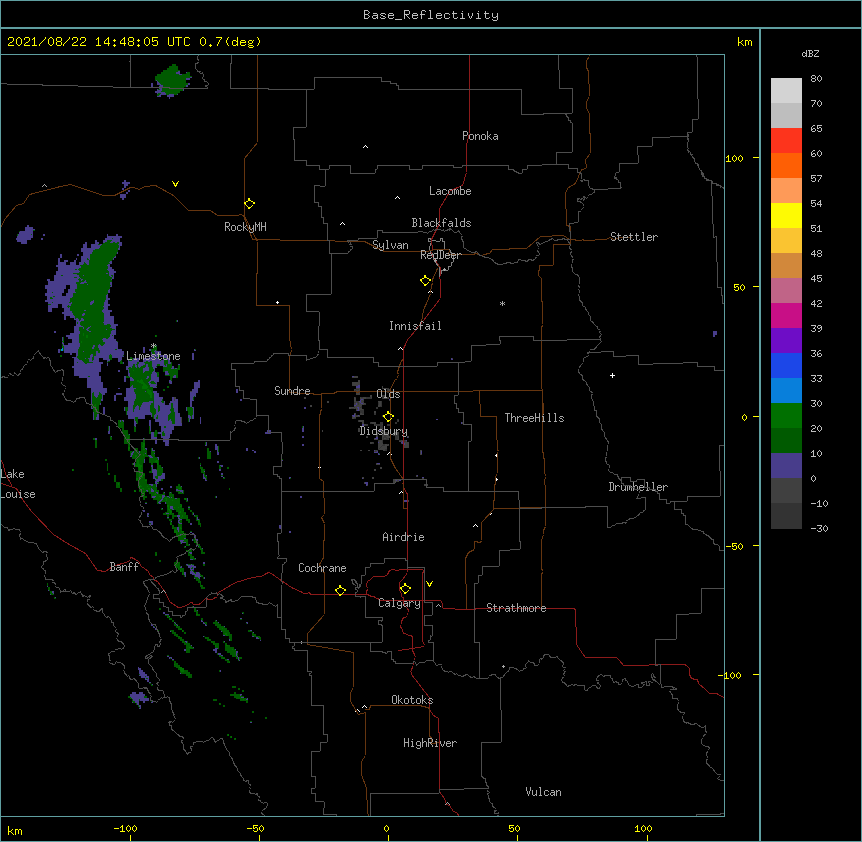
Task: Select the yellow diamond marker beside Olds
Action: click(x=388, y=417)
